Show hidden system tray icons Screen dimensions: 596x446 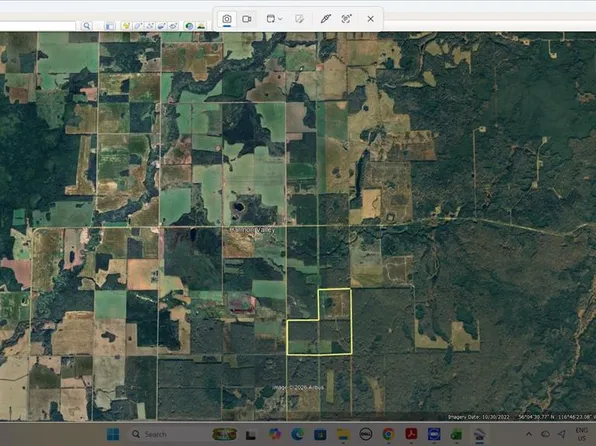[529, 434]
